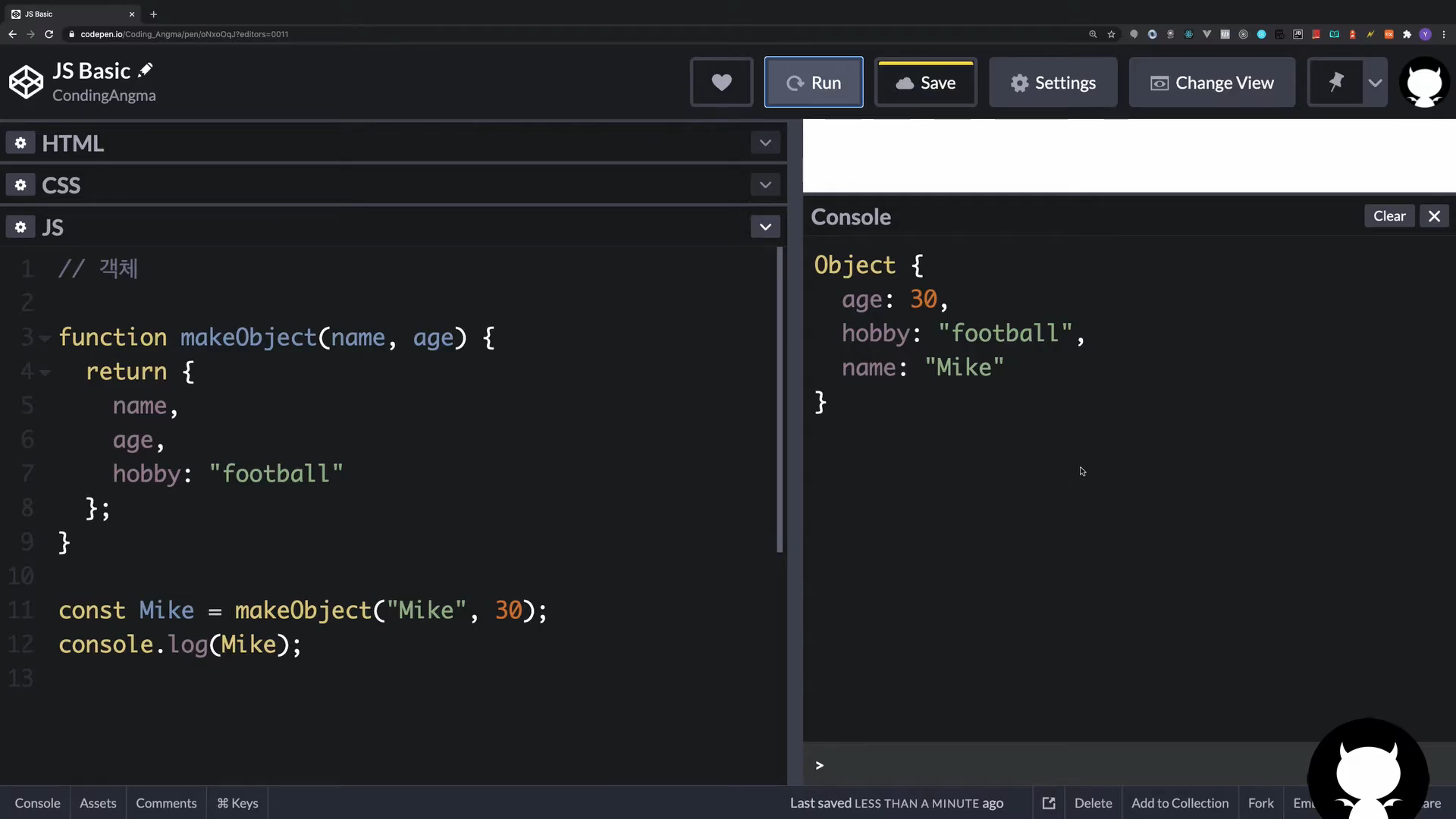The width and height of the screenshot is (1456, 819).
Task: Click Vue devtools extension icon
Action: [x=1207, y=34]
